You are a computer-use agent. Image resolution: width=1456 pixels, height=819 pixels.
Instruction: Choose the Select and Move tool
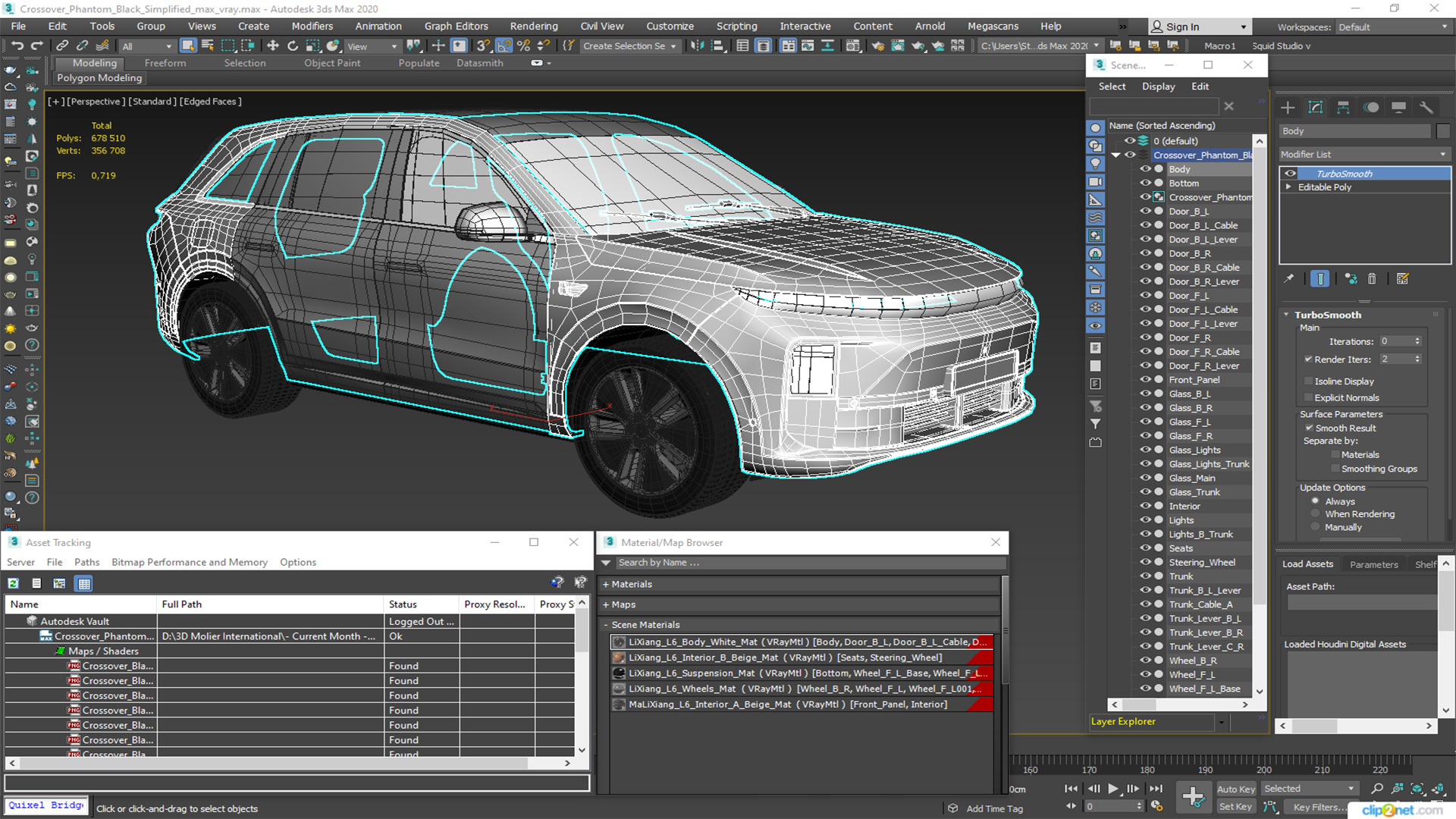273,46
